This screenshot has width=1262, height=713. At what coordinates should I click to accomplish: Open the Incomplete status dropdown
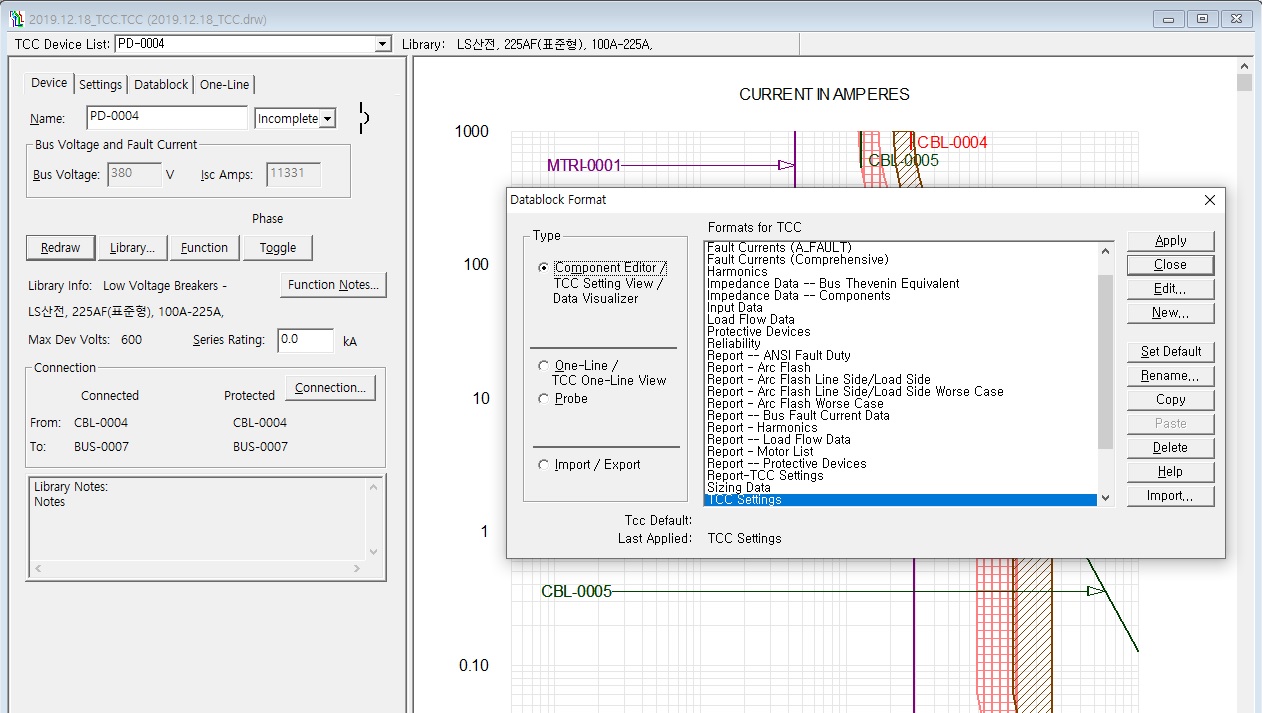(328, 118)
